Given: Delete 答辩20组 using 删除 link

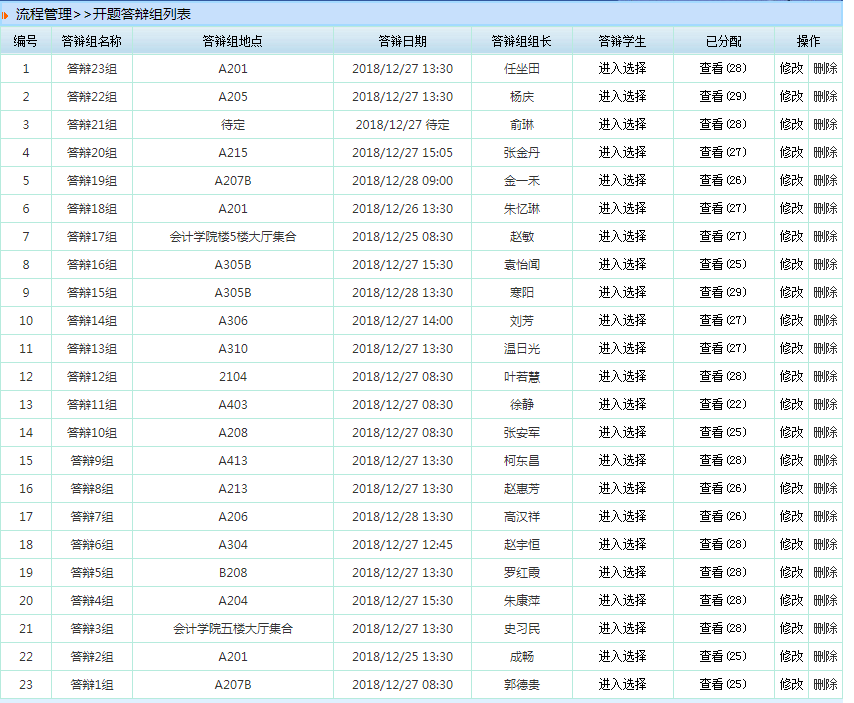Looking at the screenshot, I should [825, 153].
